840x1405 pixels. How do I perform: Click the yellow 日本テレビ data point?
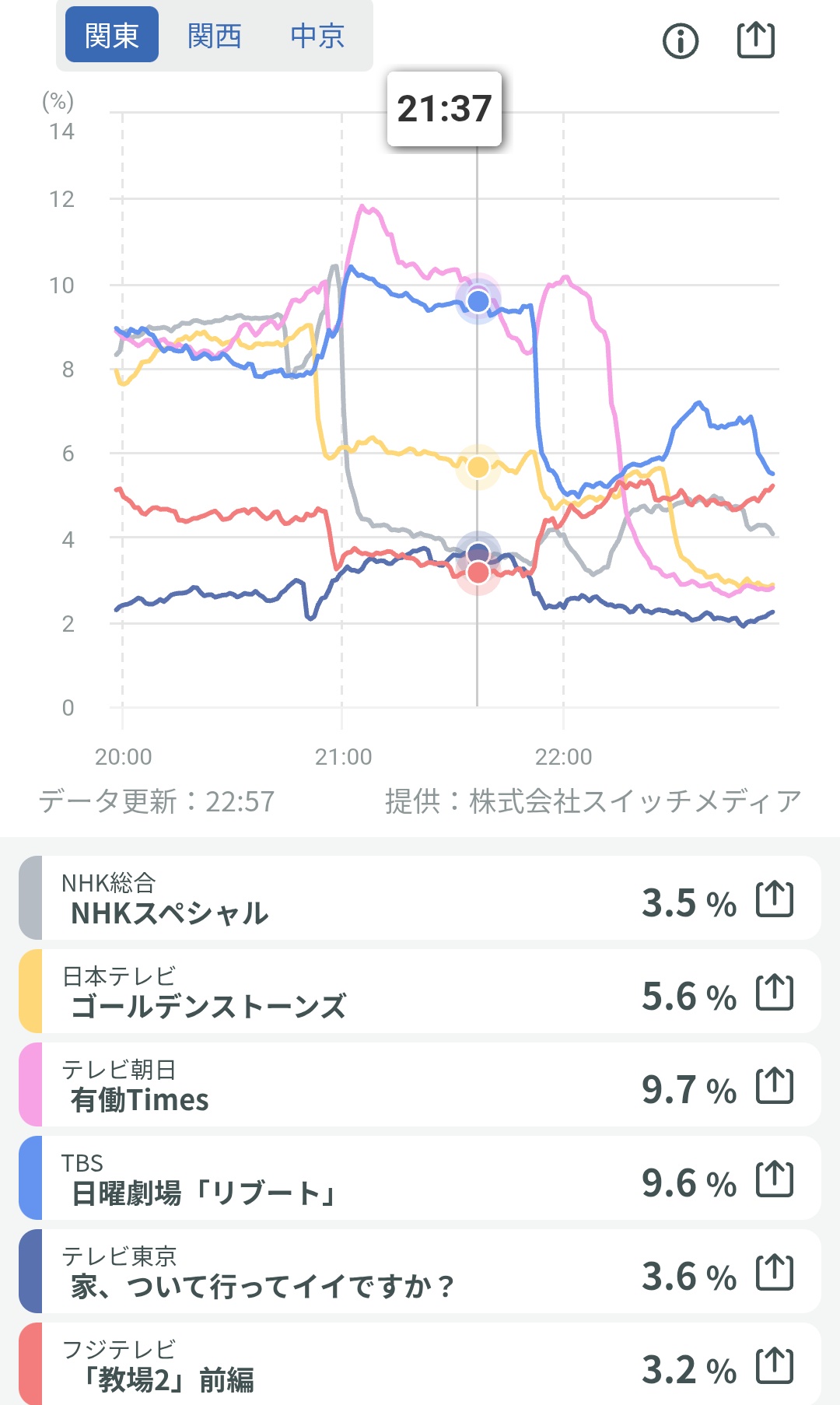[x=478, y=467]
